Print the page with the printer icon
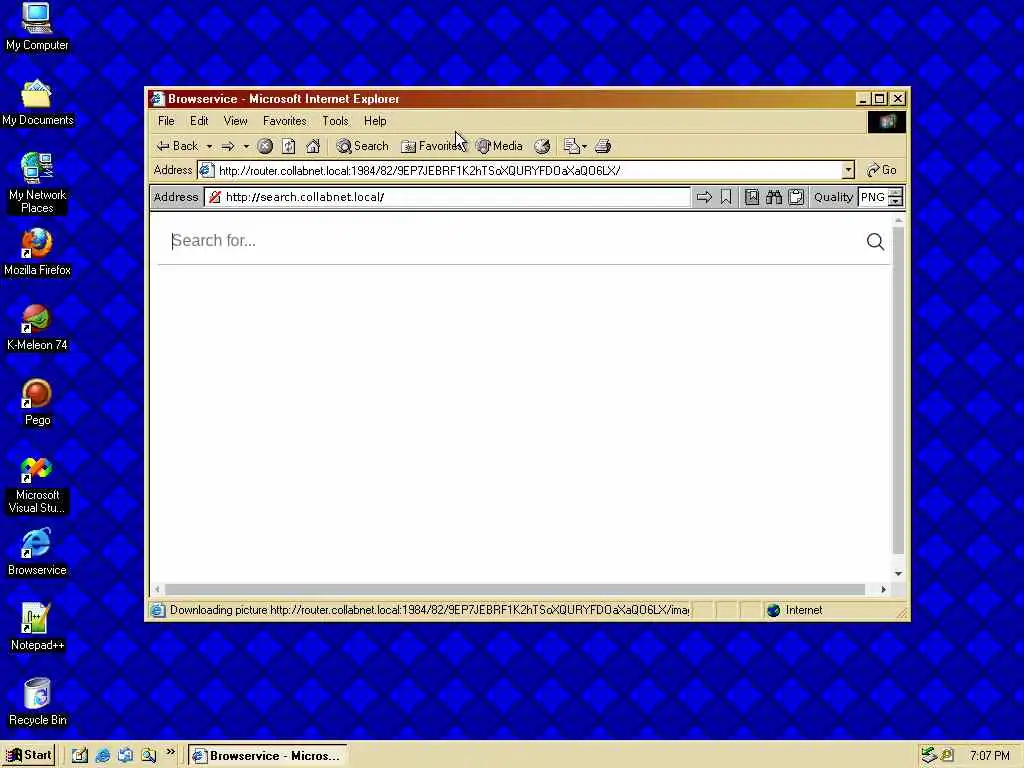This screenshot has height=768, width=1024. [603, 146]
